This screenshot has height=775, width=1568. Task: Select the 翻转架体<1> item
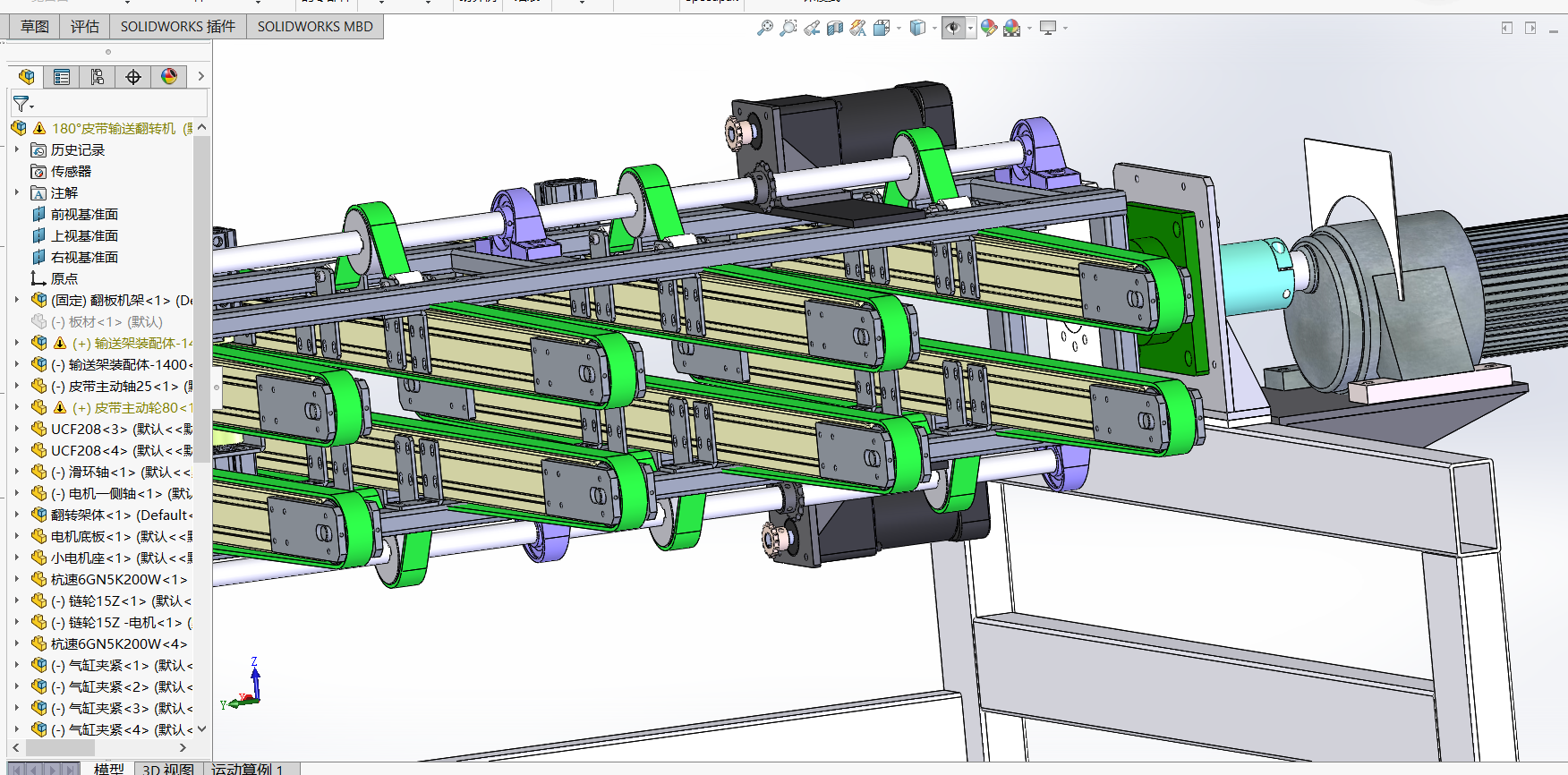coord(122,515)
